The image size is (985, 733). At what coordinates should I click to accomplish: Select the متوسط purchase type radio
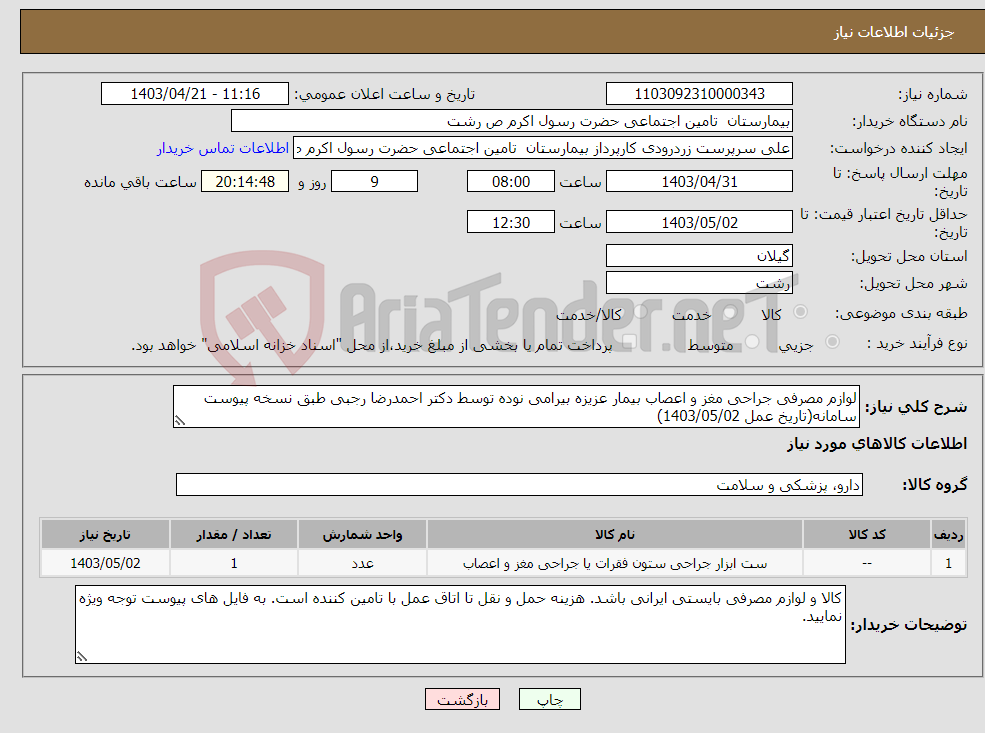752,342
